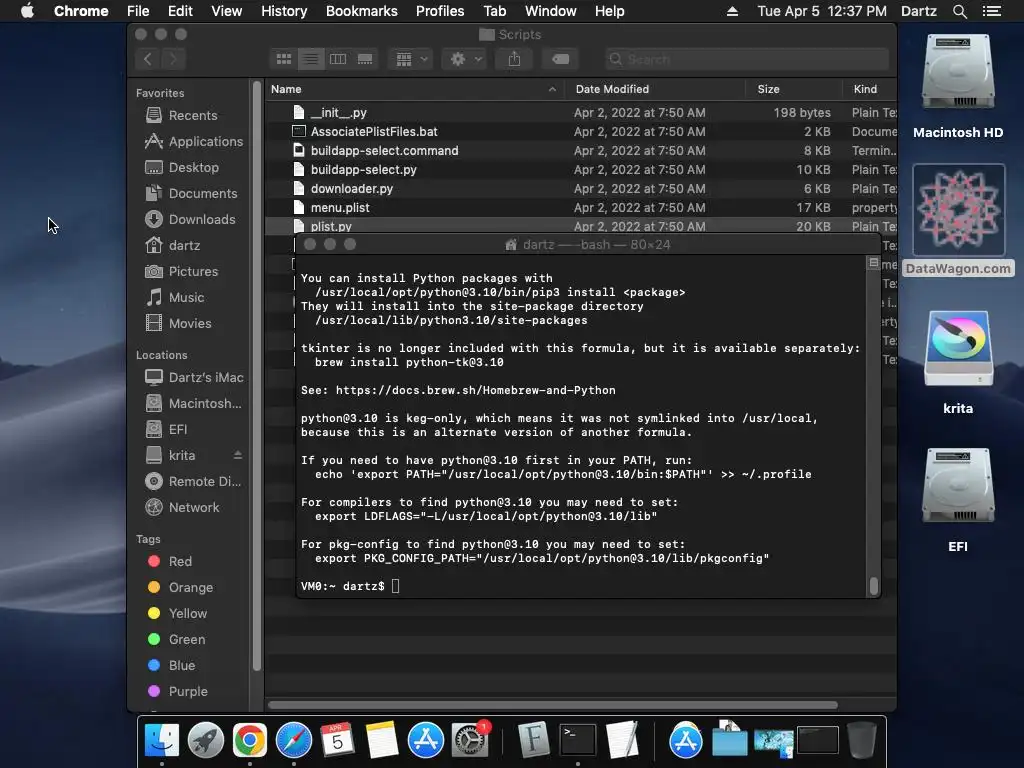
Task: Open the File menu
Action: [x=138, y=11]
